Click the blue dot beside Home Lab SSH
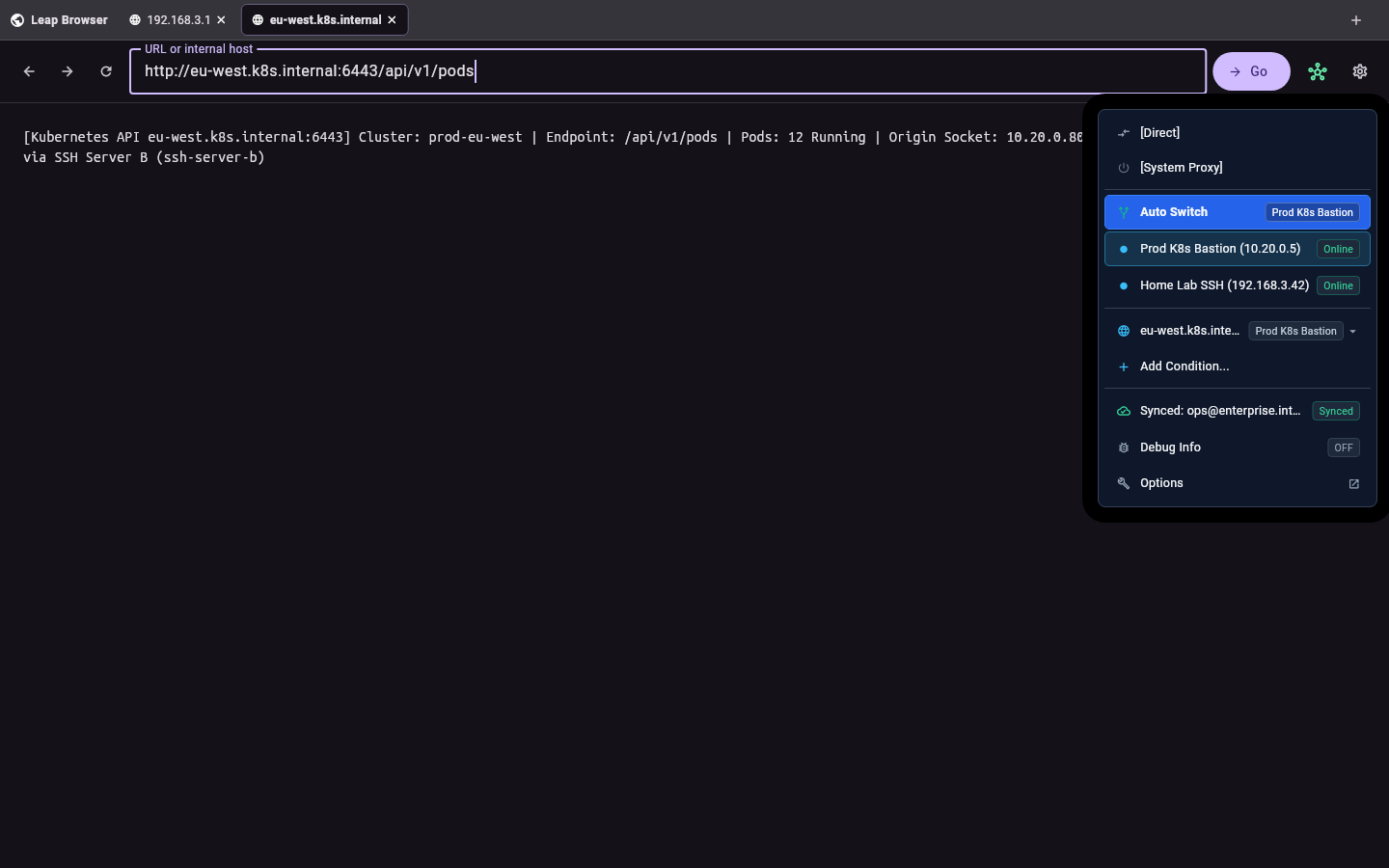This screenshot has width=1389, height=868. pos(1124,285)
